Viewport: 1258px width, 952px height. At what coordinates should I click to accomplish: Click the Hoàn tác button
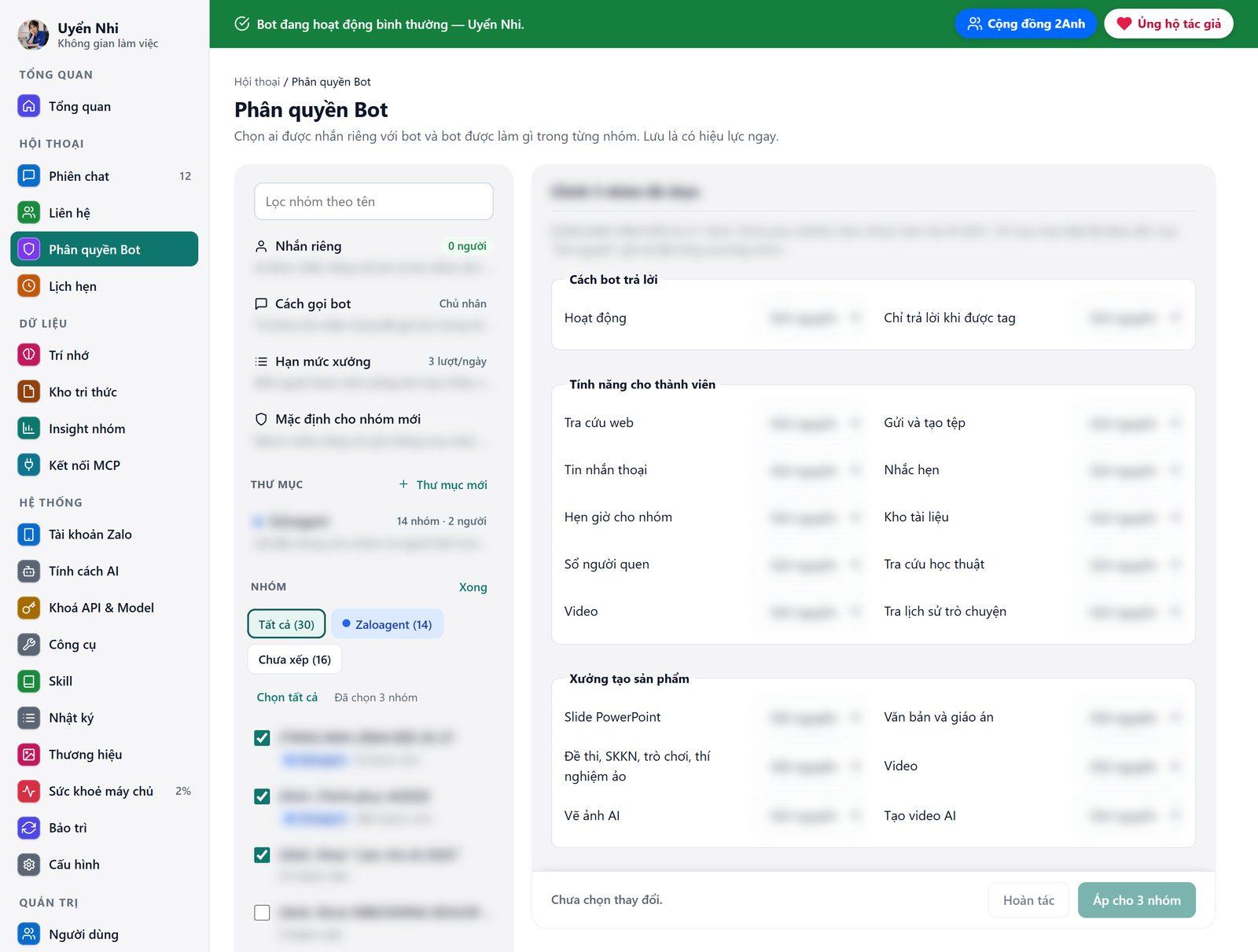[x=1028, y=900]
